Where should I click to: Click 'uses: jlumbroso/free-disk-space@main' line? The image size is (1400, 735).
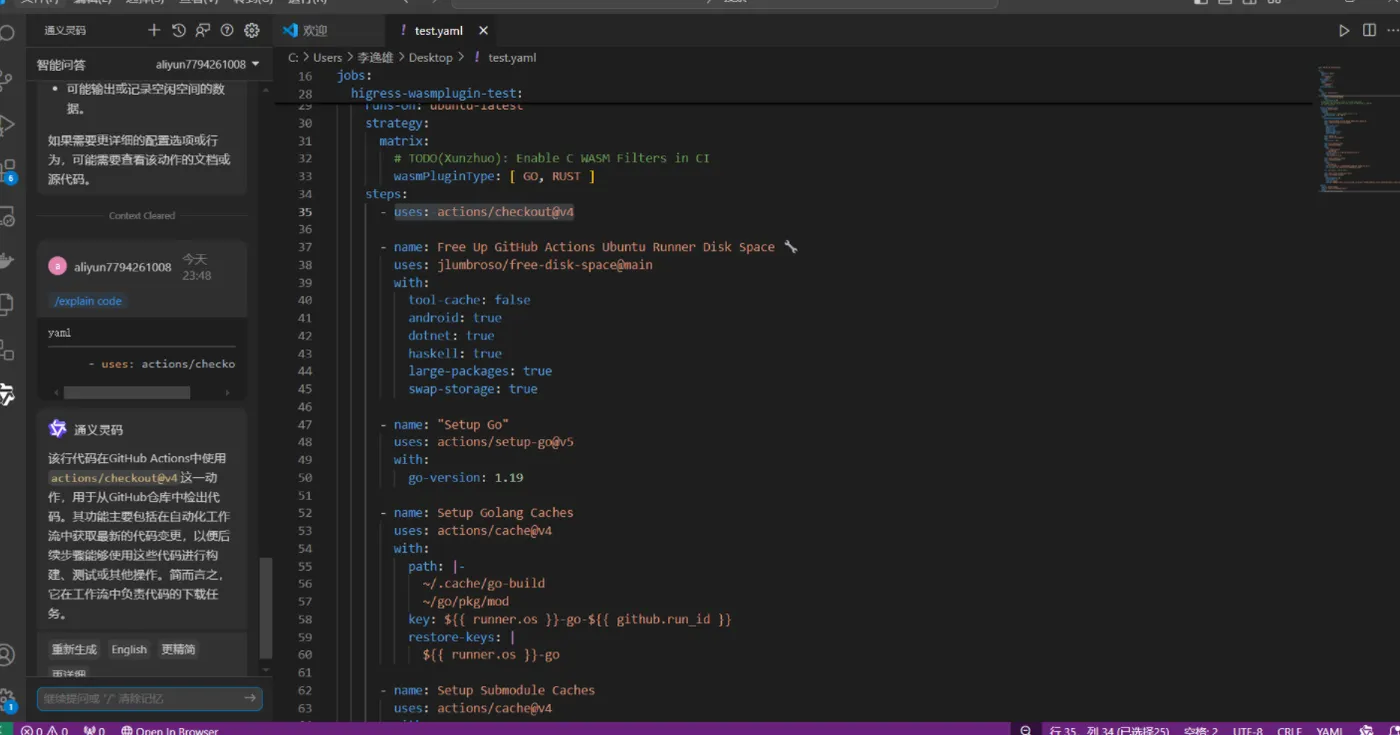click(x=523, y=265)
